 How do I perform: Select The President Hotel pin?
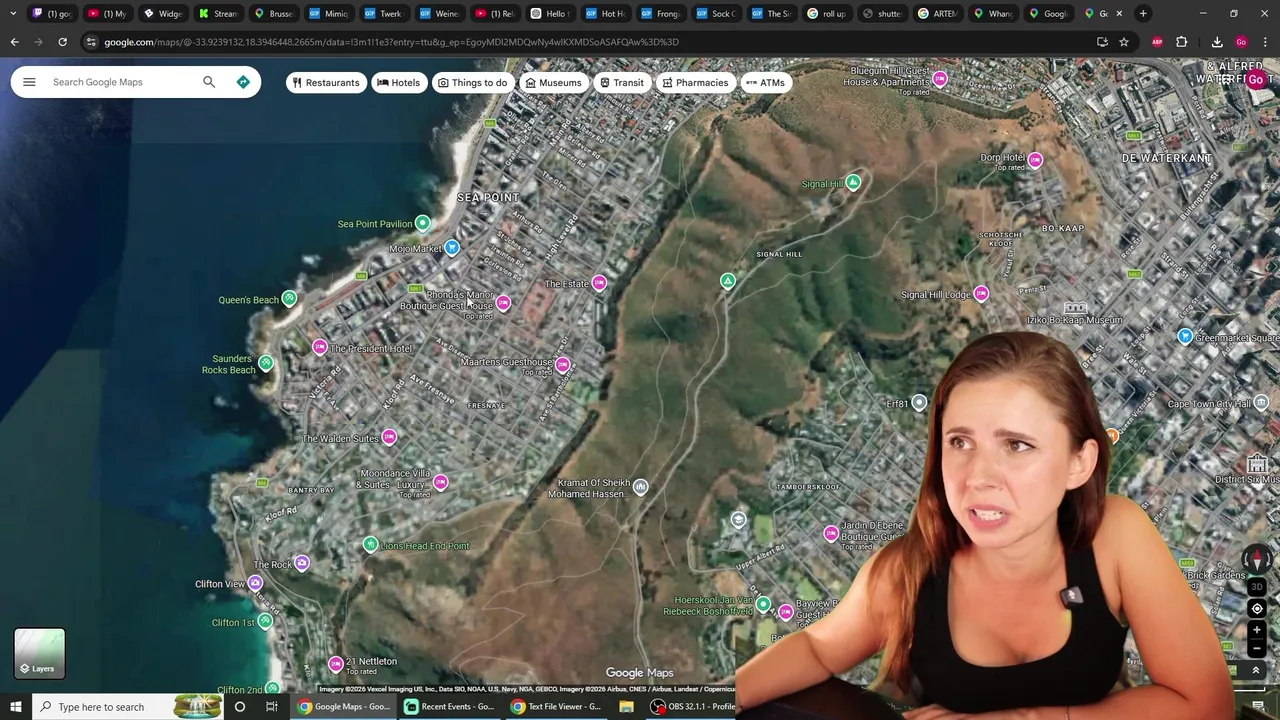tap(320, 348)
